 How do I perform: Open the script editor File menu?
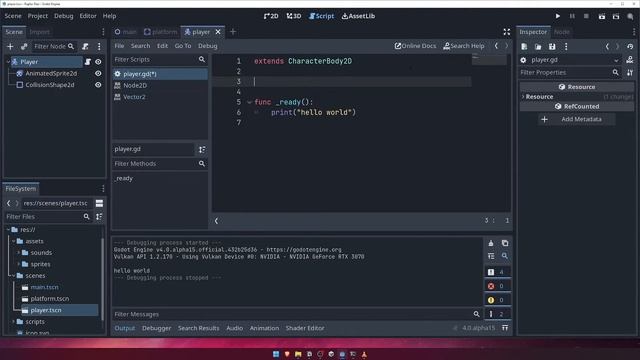tap(119, 46)
